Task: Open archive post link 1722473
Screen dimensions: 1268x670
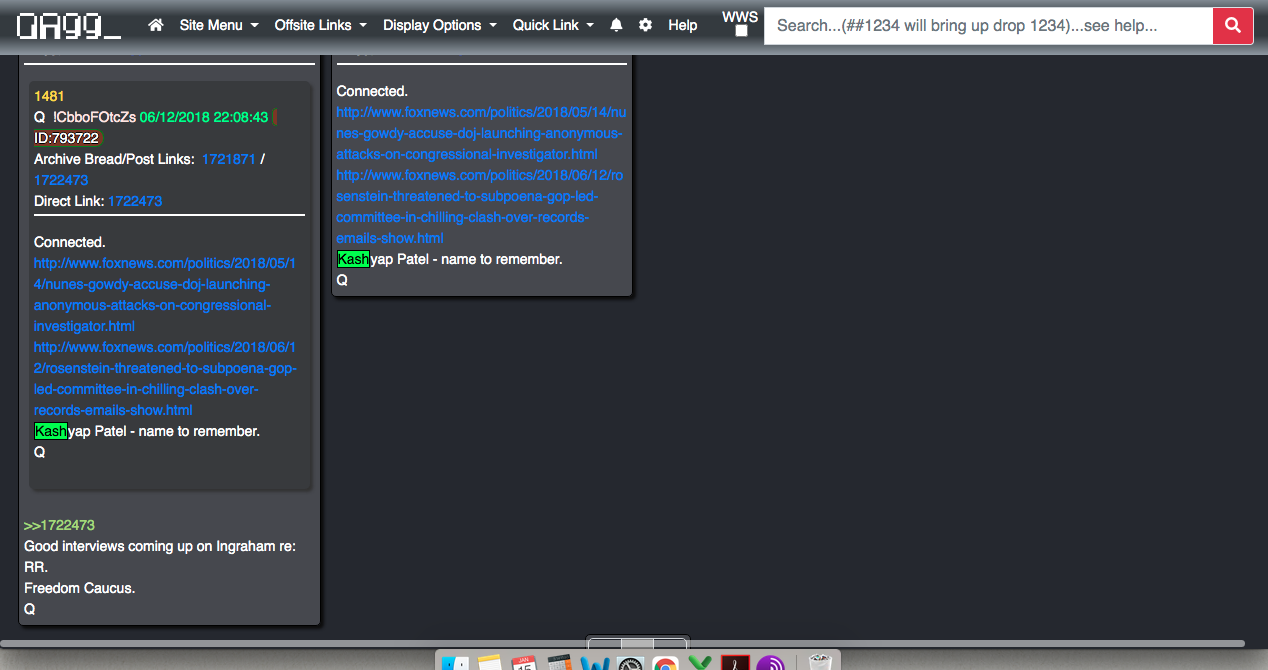Action: 61,180
